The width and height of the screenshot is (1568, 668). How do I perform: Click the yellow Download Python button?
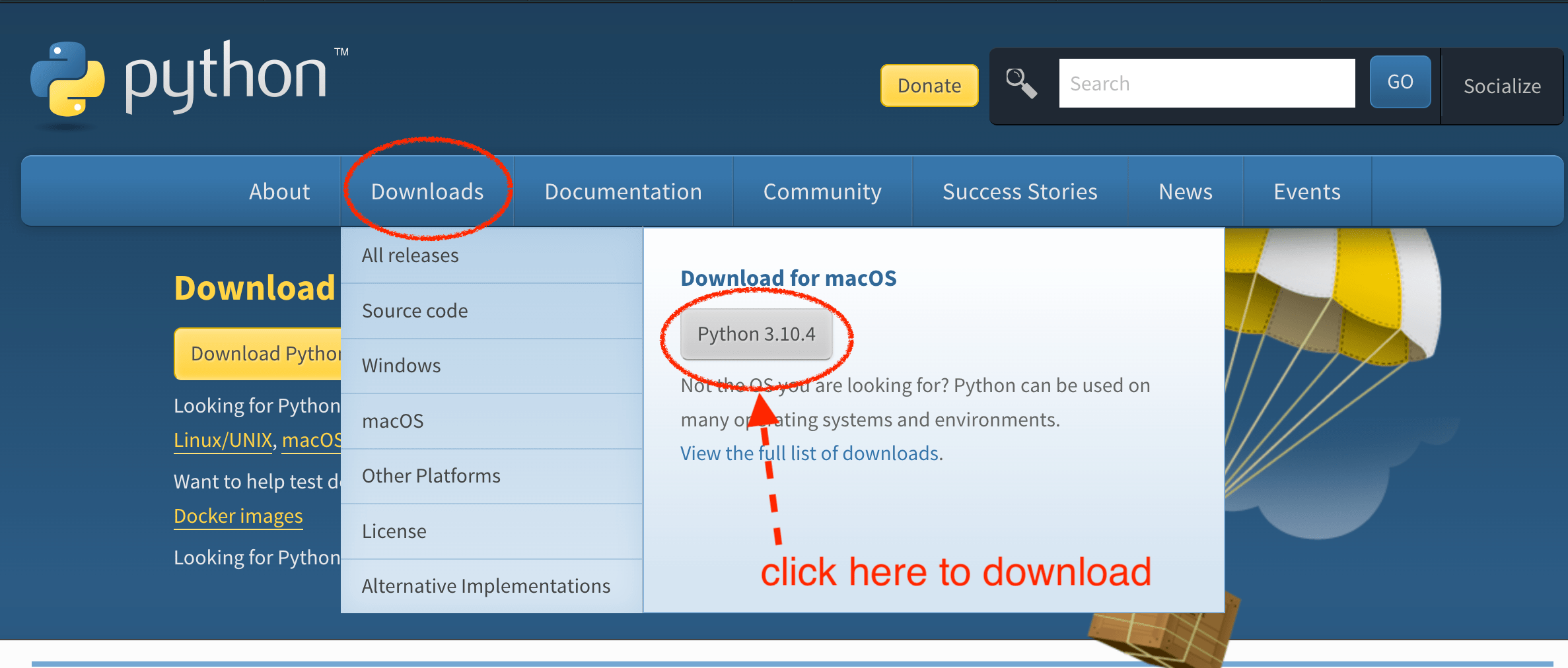point(258,354)
